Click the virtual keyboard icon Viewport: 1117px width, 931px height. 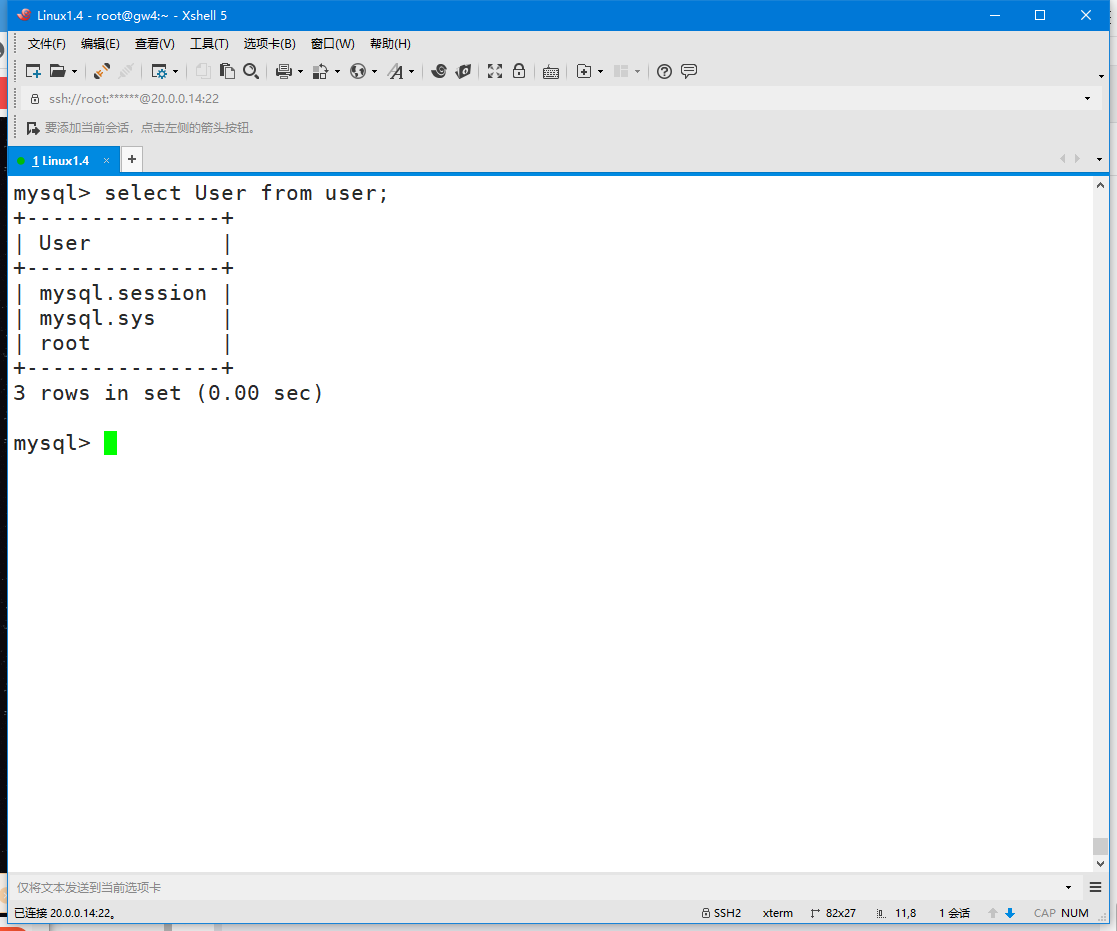[x=551, y=72]
